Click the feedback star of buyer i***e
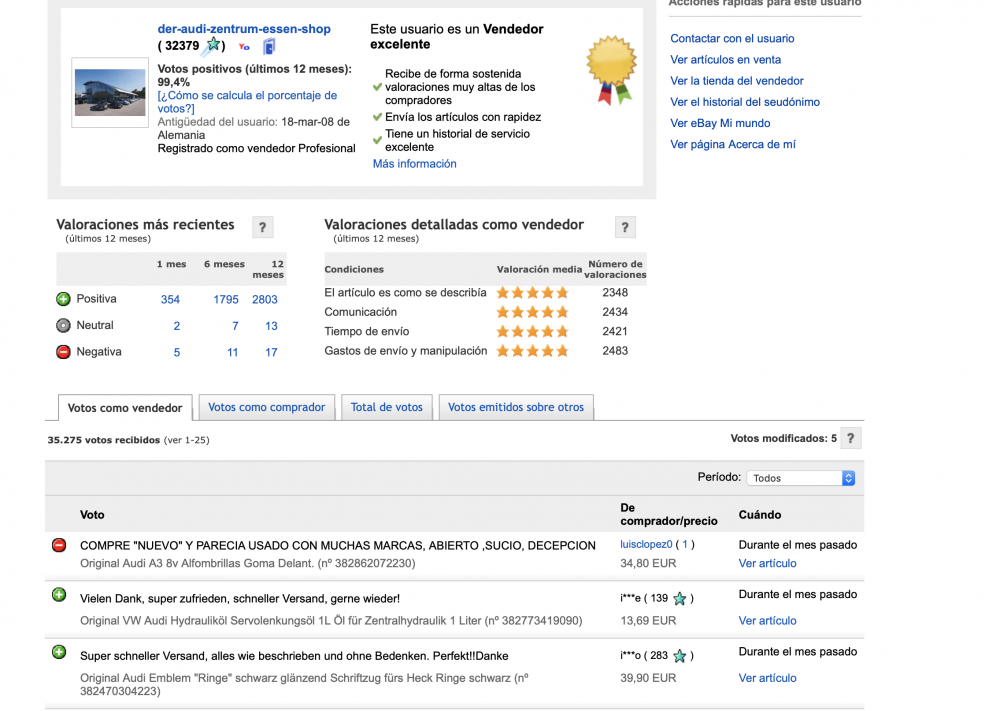This screenshot has height=711, width=1000. click(x=680, y=599)
